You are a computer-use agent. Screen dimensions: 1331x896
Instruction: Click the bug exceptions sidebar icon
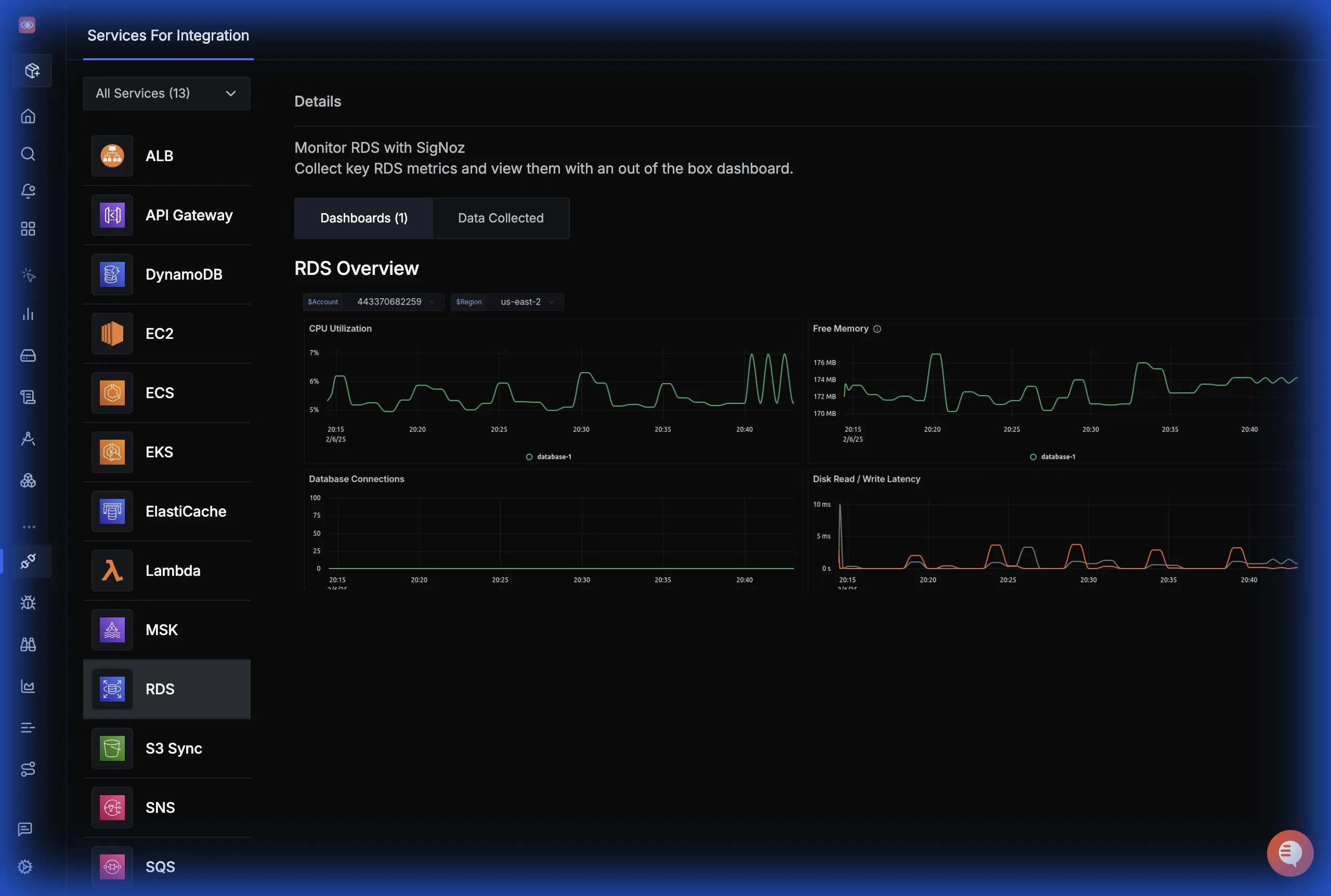click(x=28, y=603)
